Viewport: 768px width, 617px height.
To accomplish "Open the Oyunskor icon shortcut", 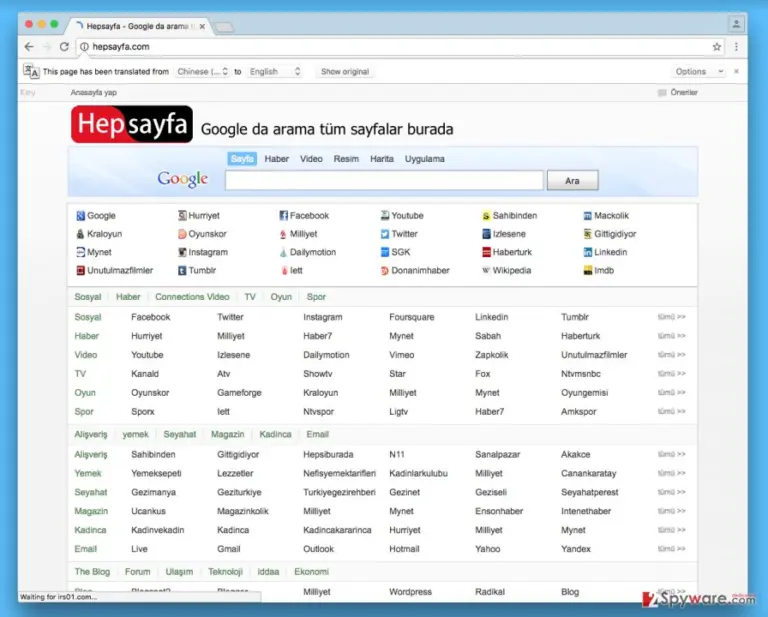I will coord(182,234).
